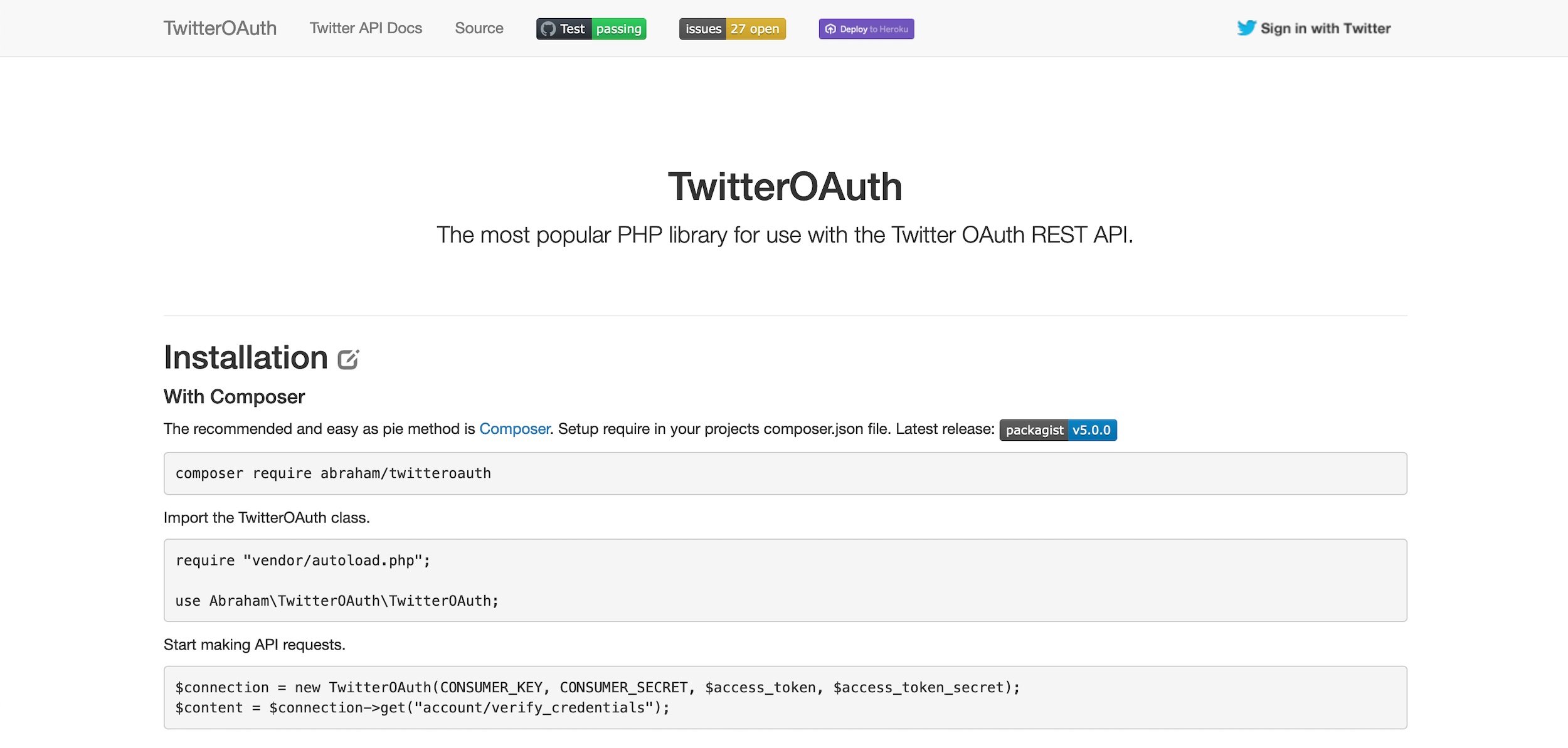Image resolution: width=1568 pixels, height=748 pixels.
Task: Click the GitHub Test passing badge
Action: click(x=591, y=29)
